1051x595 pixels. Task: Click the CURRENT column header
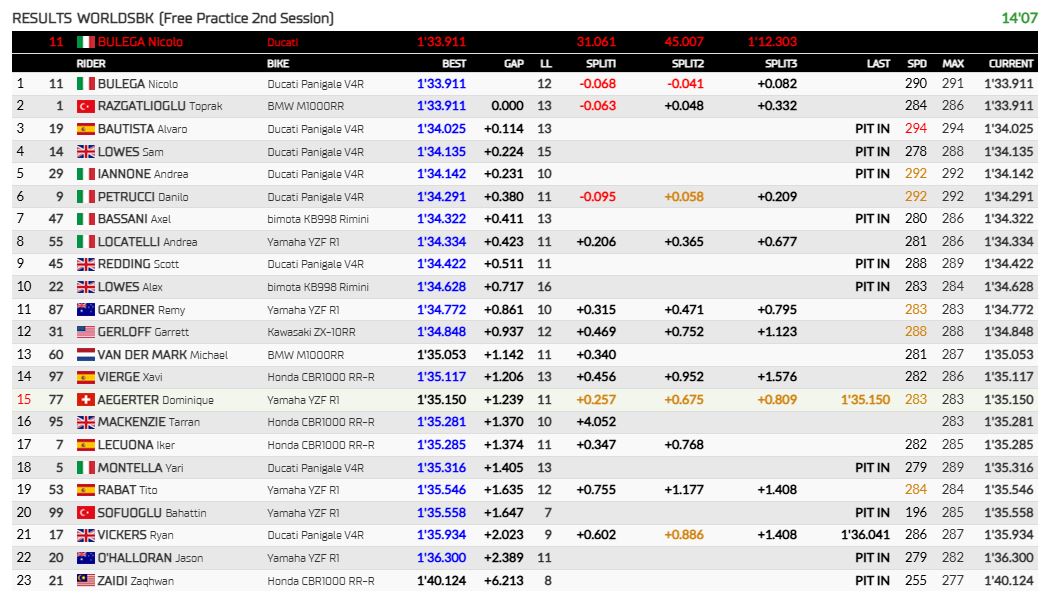pos(1011,64)
